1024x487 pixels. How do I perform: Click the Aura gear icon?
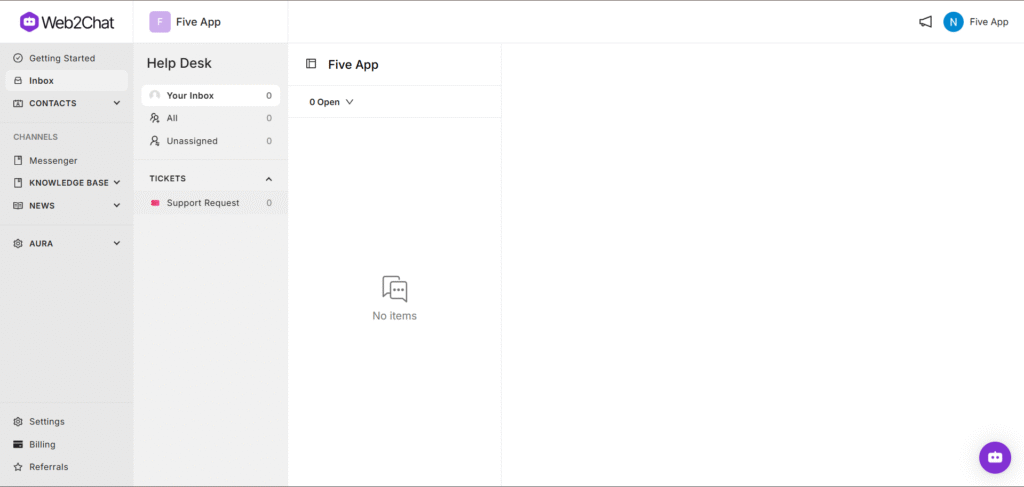18,244
